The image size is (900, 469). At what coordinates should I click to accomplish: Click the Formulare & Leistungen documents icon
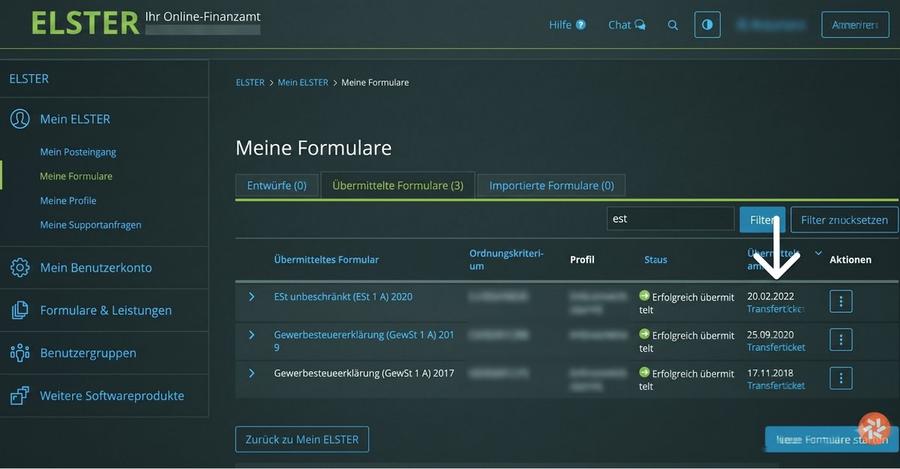(20, 310)
